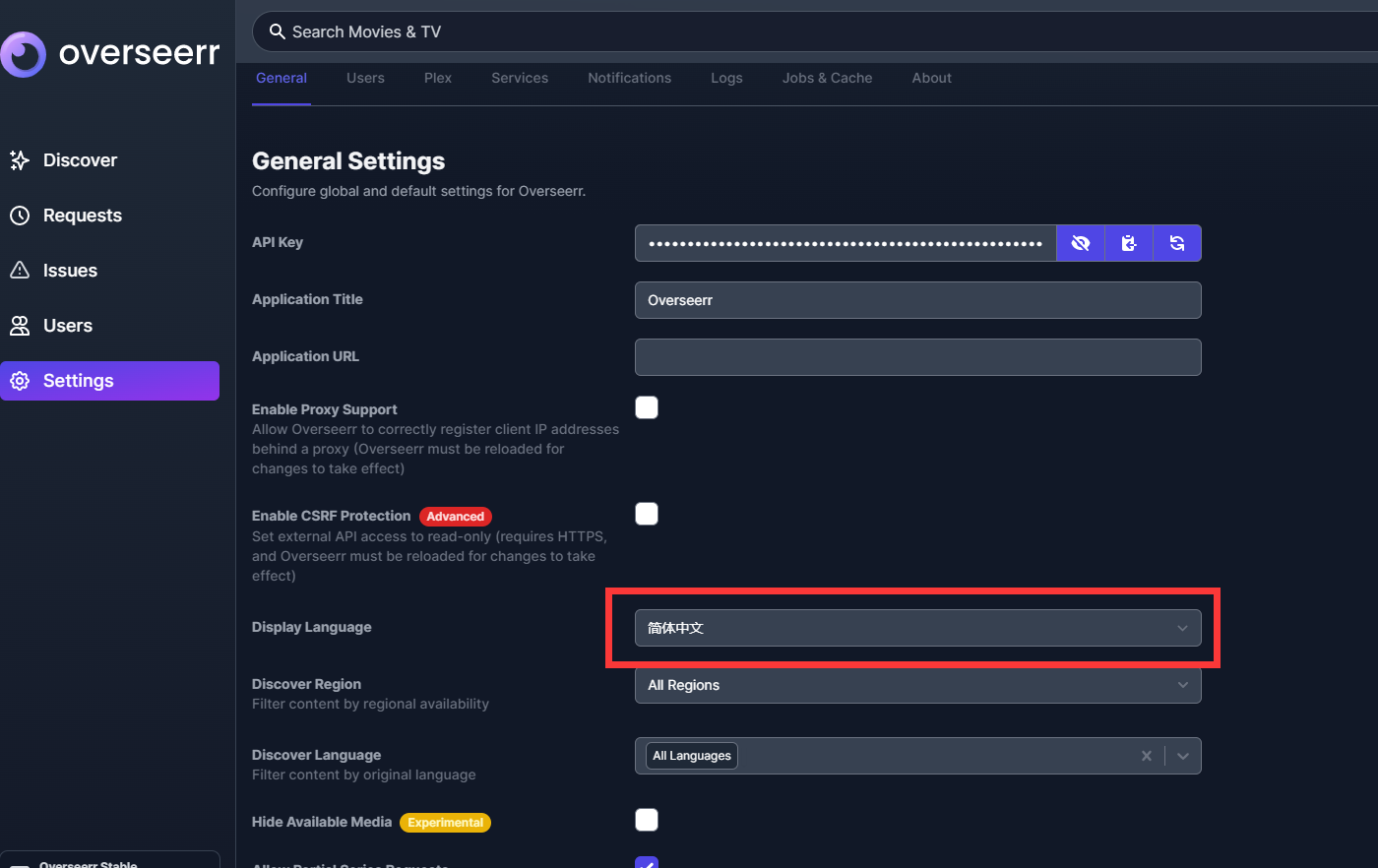Regenerate the API key
Viewport: 1378px width, 868px height.
(1177, 243)
